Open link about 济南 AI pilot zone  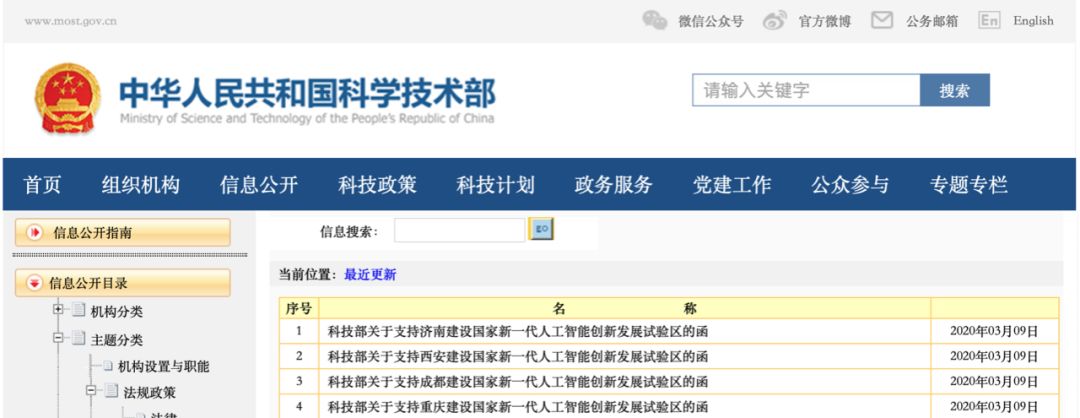click(517, 331)
